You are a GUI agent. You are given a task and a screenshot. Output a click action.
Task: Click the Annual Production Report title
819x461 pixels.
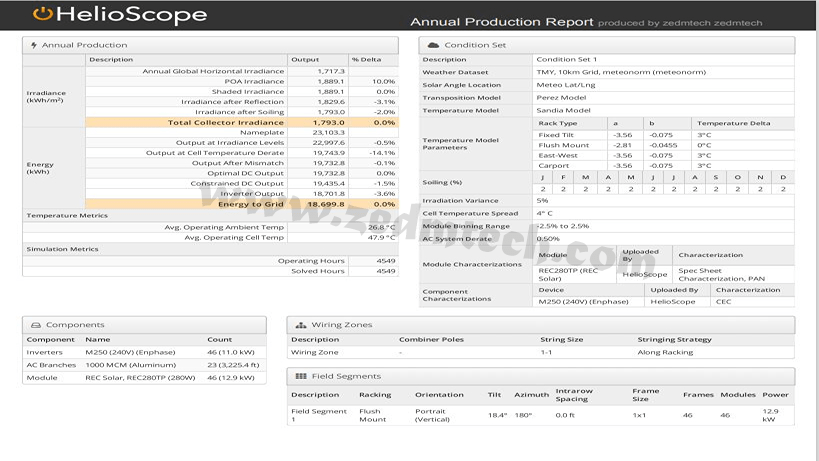(x=501, y=22)
